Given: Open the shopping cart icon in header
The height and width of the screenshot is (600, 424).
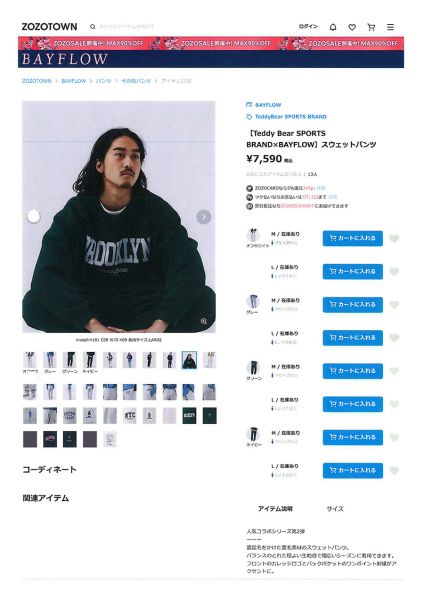Looking at the screenshot, I should point(371,27).
